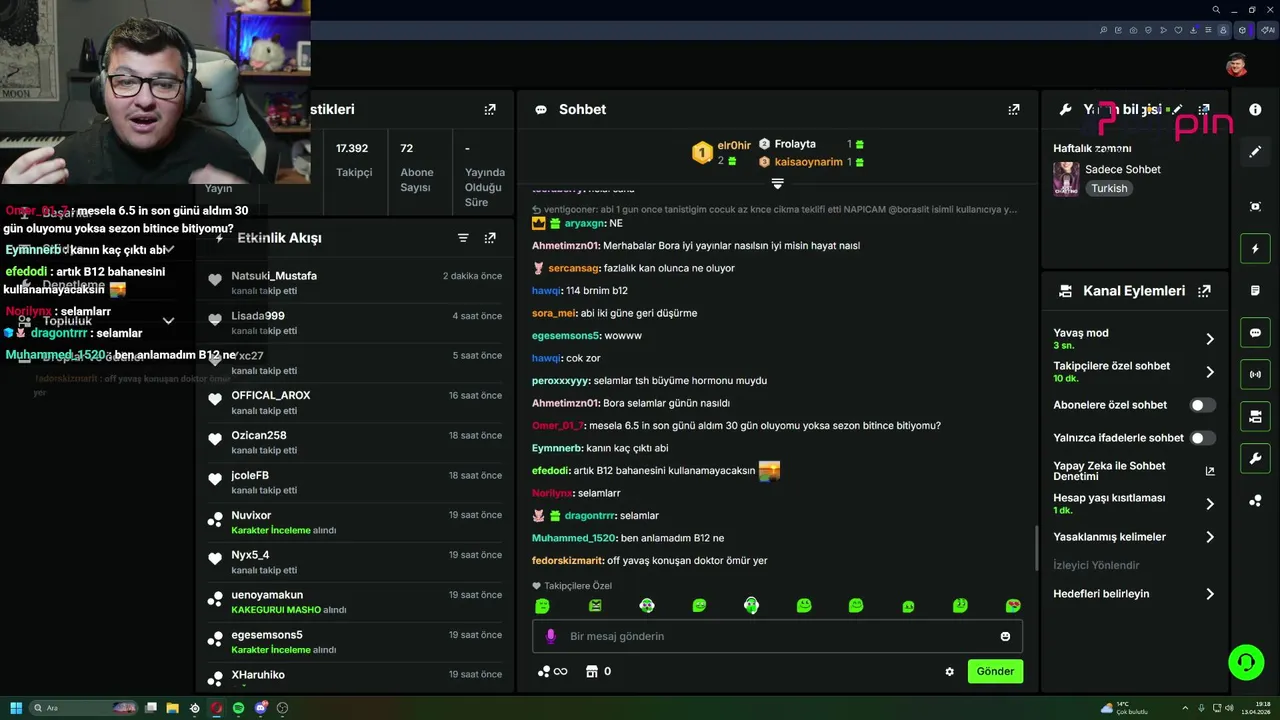Click username fedorskizmarit in chat
1280x720 pixels.
(567, 561)
